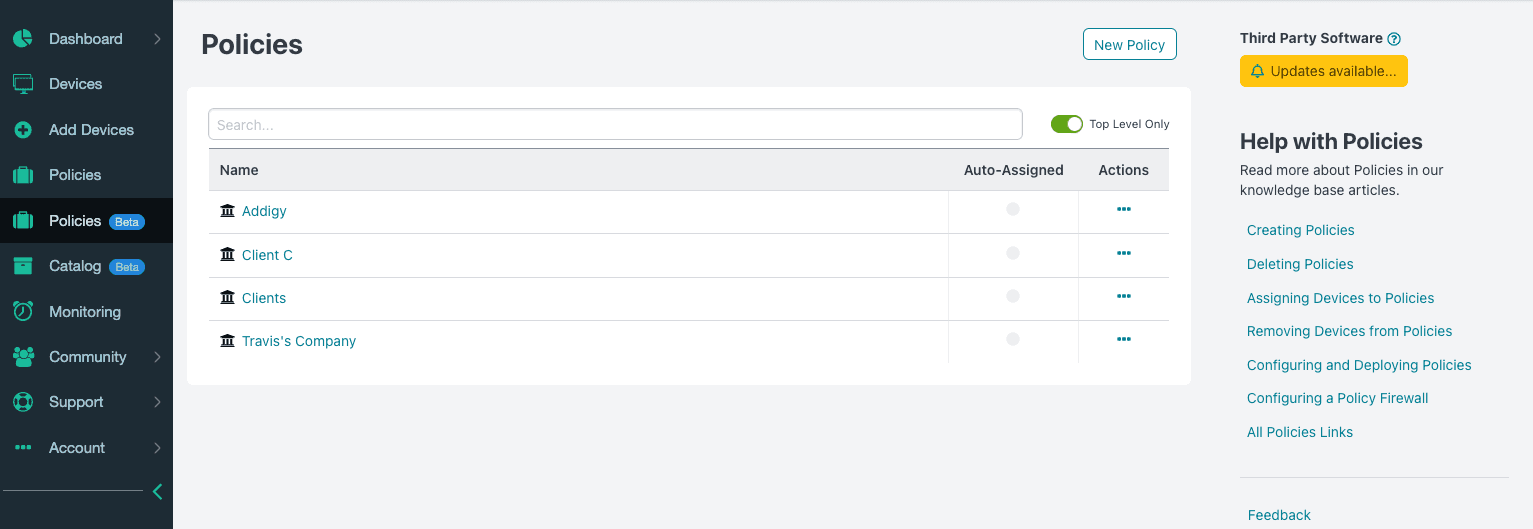Screen dimensions: 1533x529
Task: Open the Policies Beta menu item
Action: [76, 221]
